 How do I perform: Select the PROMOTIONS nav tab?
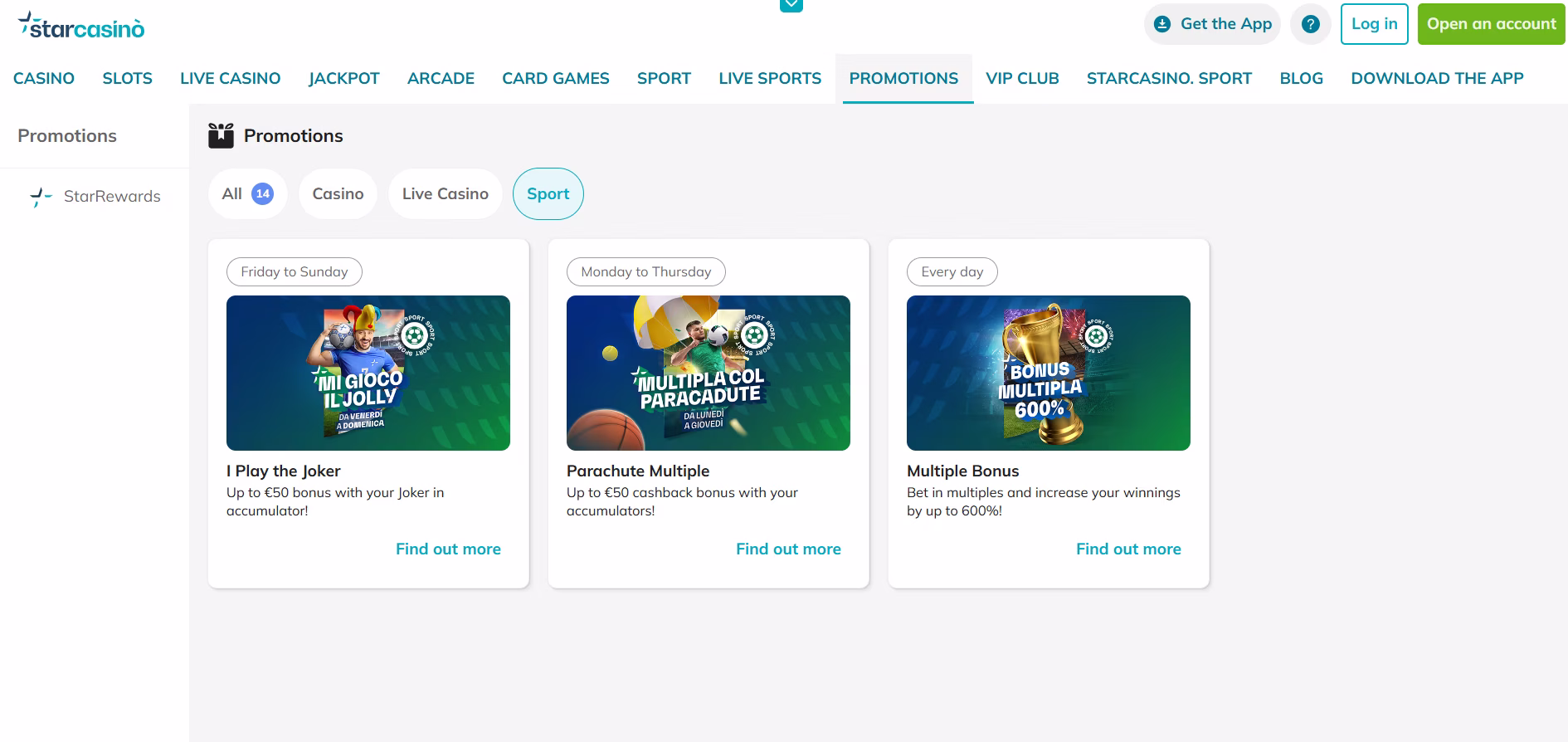pyautogui.click(x=903, y=78)
